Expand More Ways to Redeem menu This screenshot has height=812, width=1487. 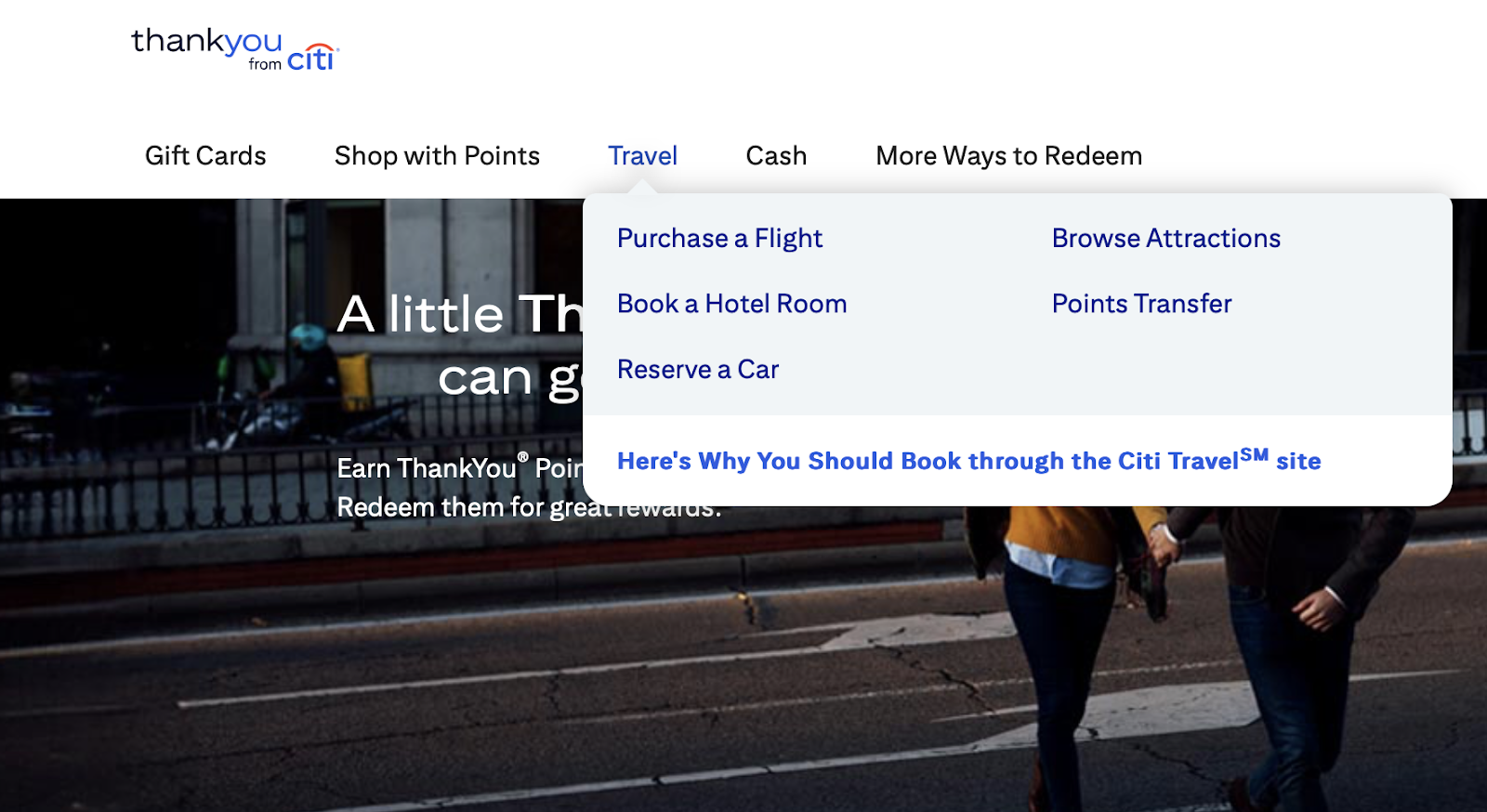1008,156
